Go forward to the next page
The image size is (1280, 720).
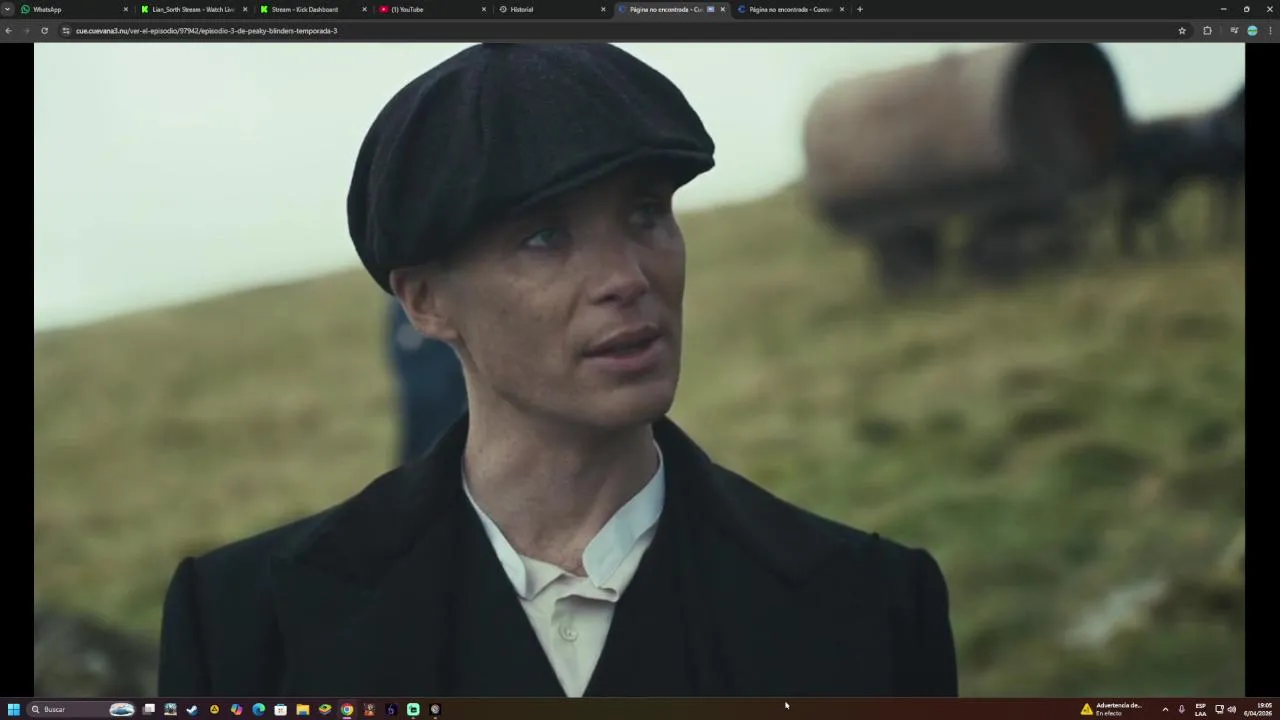[x=26, y=31]
